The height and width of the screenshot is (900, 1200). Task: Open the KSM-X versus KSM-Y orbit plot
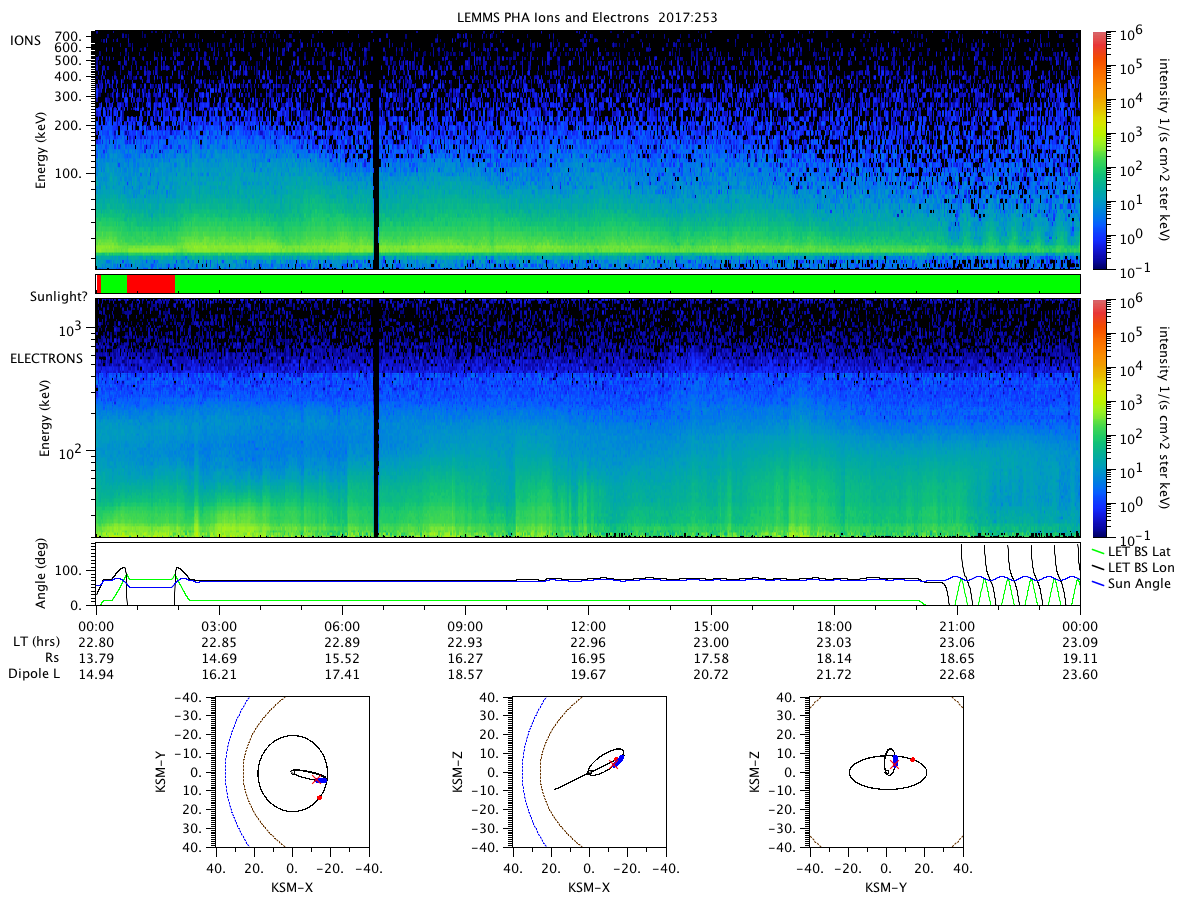(292, 772)
